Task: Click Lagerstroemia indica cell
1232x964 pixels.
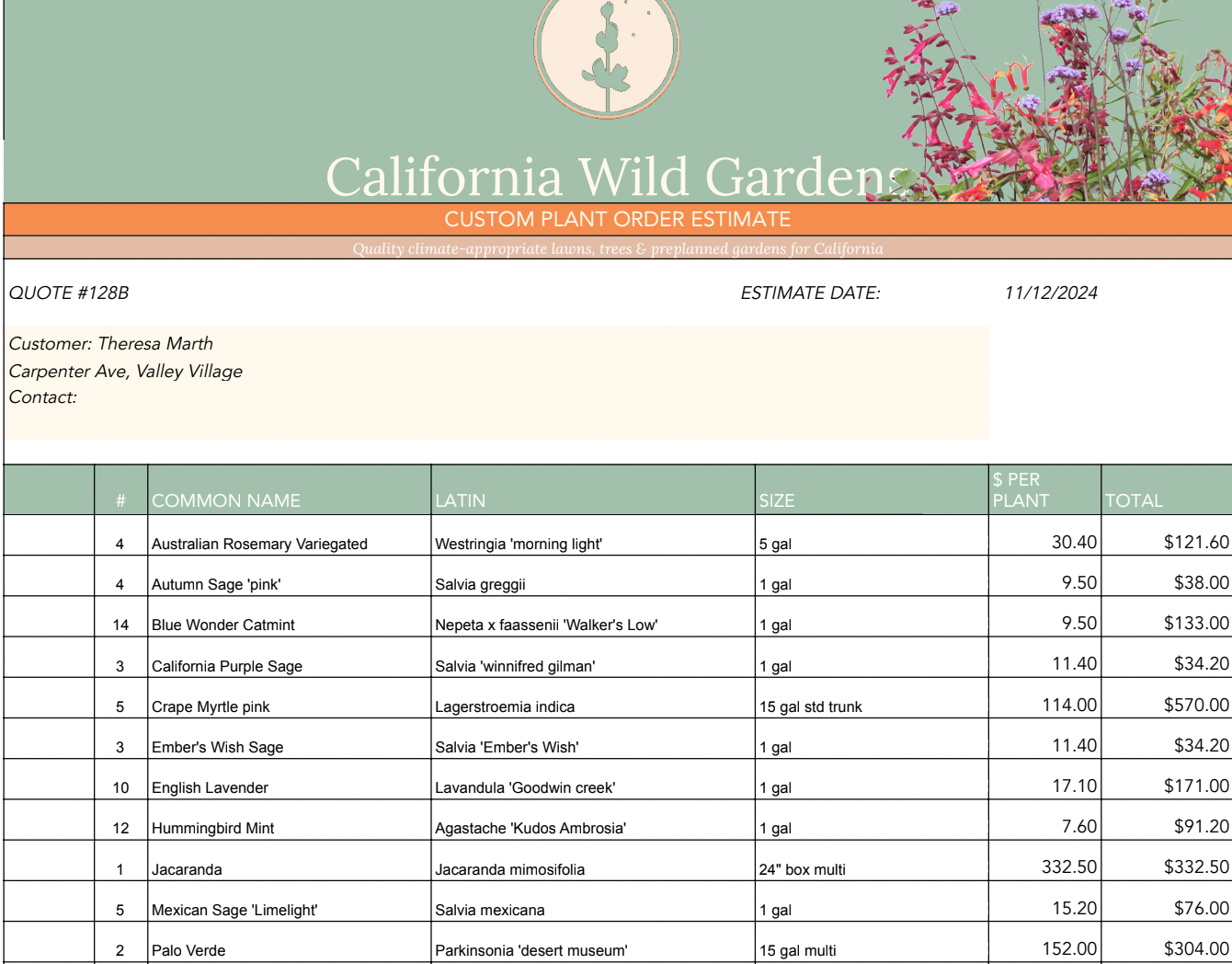Action: tap(593, 698)
